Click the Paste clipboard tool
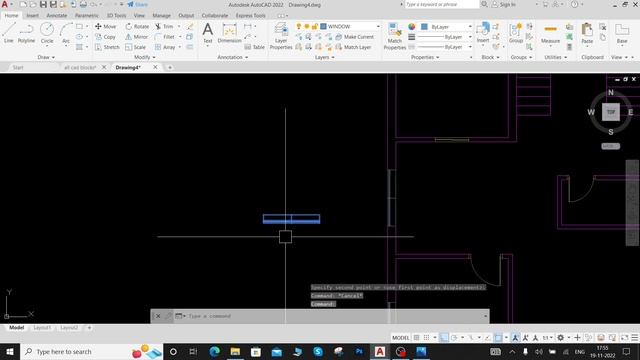This screenshot has width=640, height=360. click(x=587, y=33)
